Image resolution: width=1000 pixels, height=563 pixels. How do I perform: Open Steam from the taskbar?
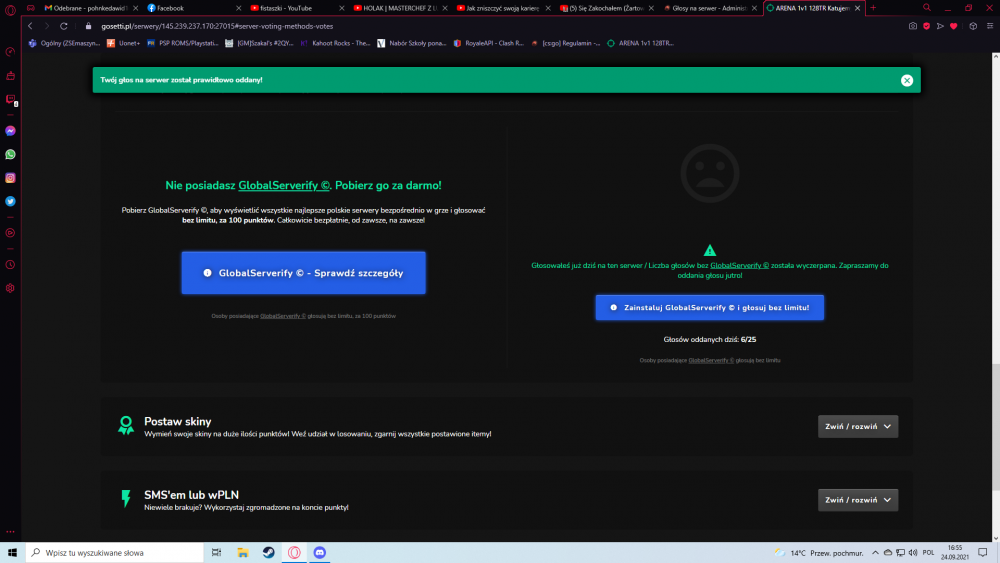coord(268,553)
